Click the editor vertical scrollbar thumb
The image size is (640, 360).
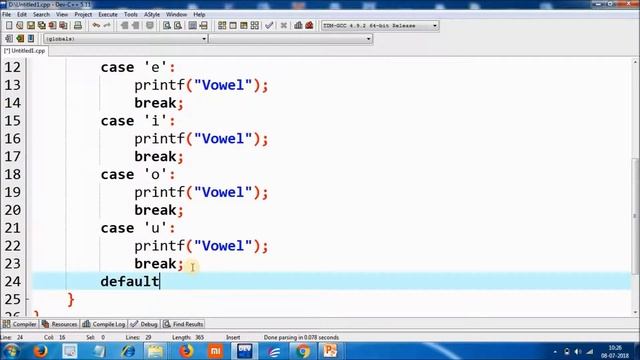(635, 216)
